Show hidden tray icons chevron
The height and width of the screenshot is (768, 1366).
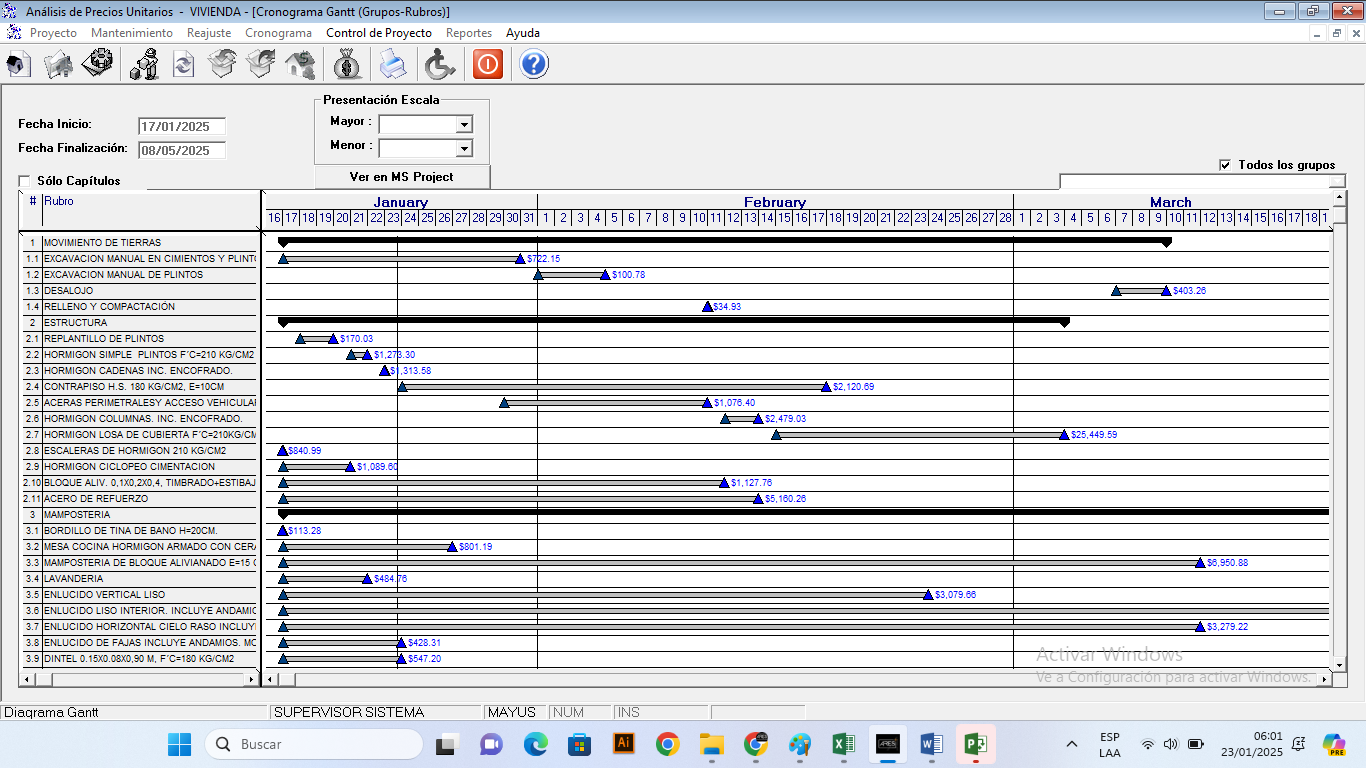coord(1072,744)
